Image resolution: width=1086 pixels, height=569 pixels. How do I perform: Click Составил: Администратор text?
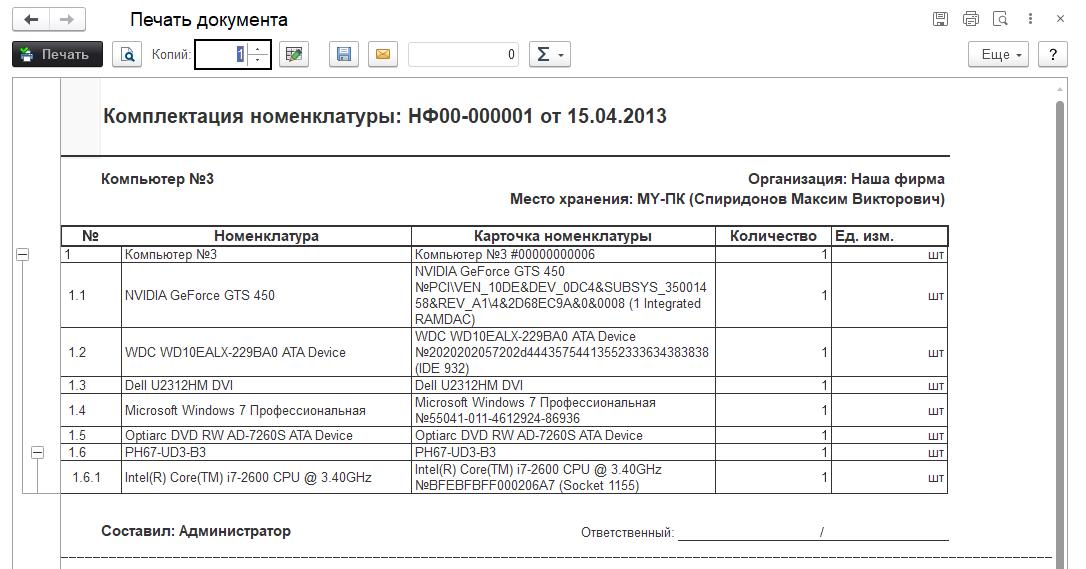196,532
